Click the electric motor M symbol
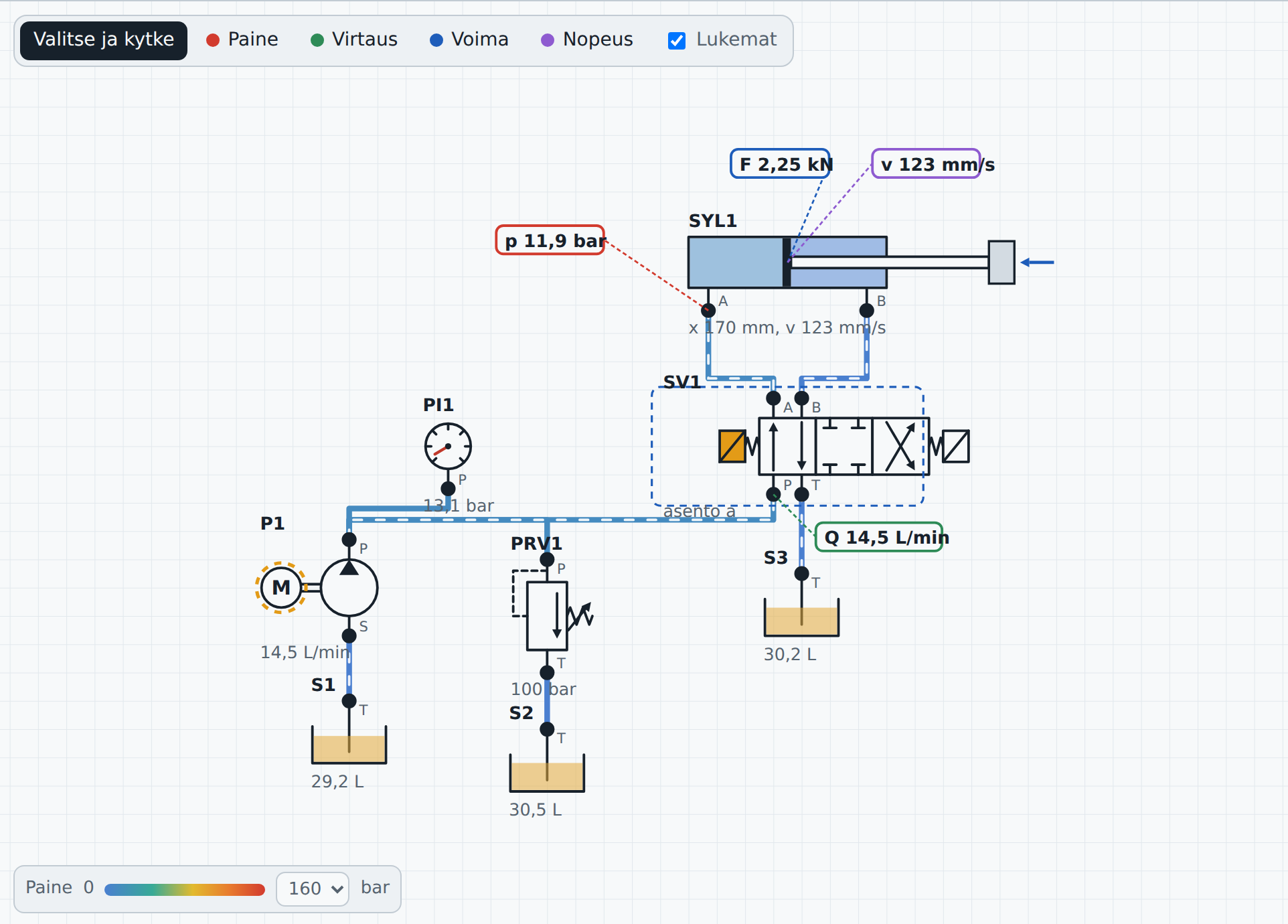Viewport: 1288px width, 924px height. (281, 587)
